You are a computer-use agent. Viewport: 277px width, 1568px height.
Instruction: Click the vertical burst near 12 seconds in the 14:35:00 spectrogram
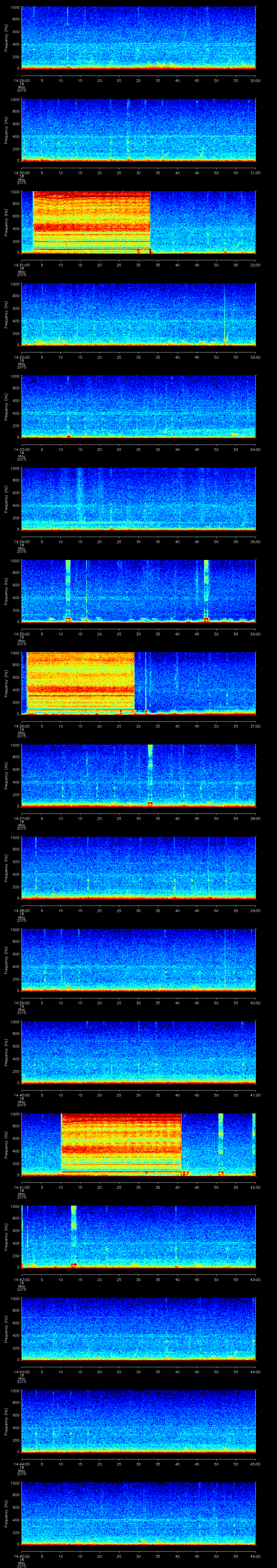pos(68,591)
